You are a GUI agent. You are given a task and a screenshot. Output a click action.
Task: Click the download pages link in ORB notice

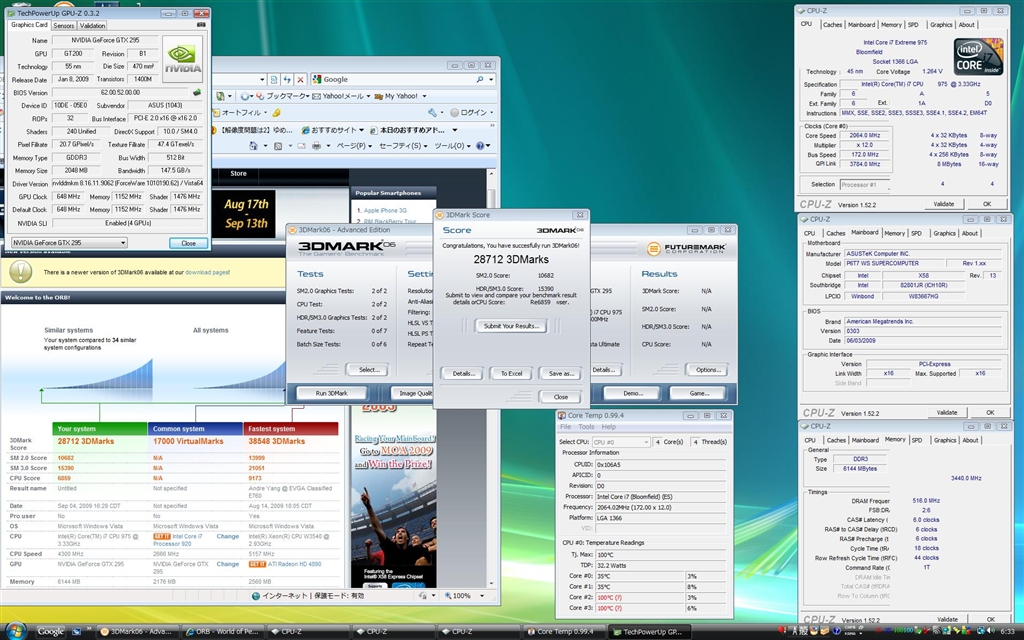point(206,272)
